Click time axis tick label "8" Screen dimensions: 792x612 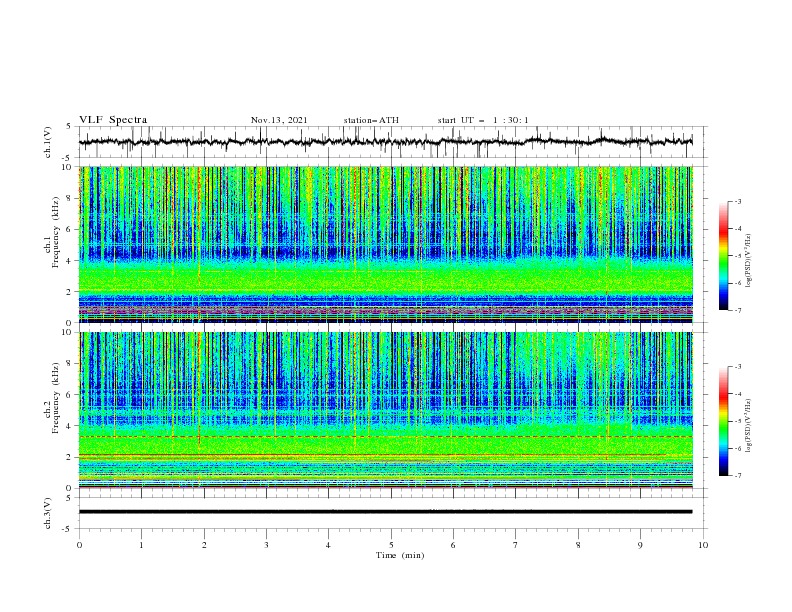[x=578, y=545]
